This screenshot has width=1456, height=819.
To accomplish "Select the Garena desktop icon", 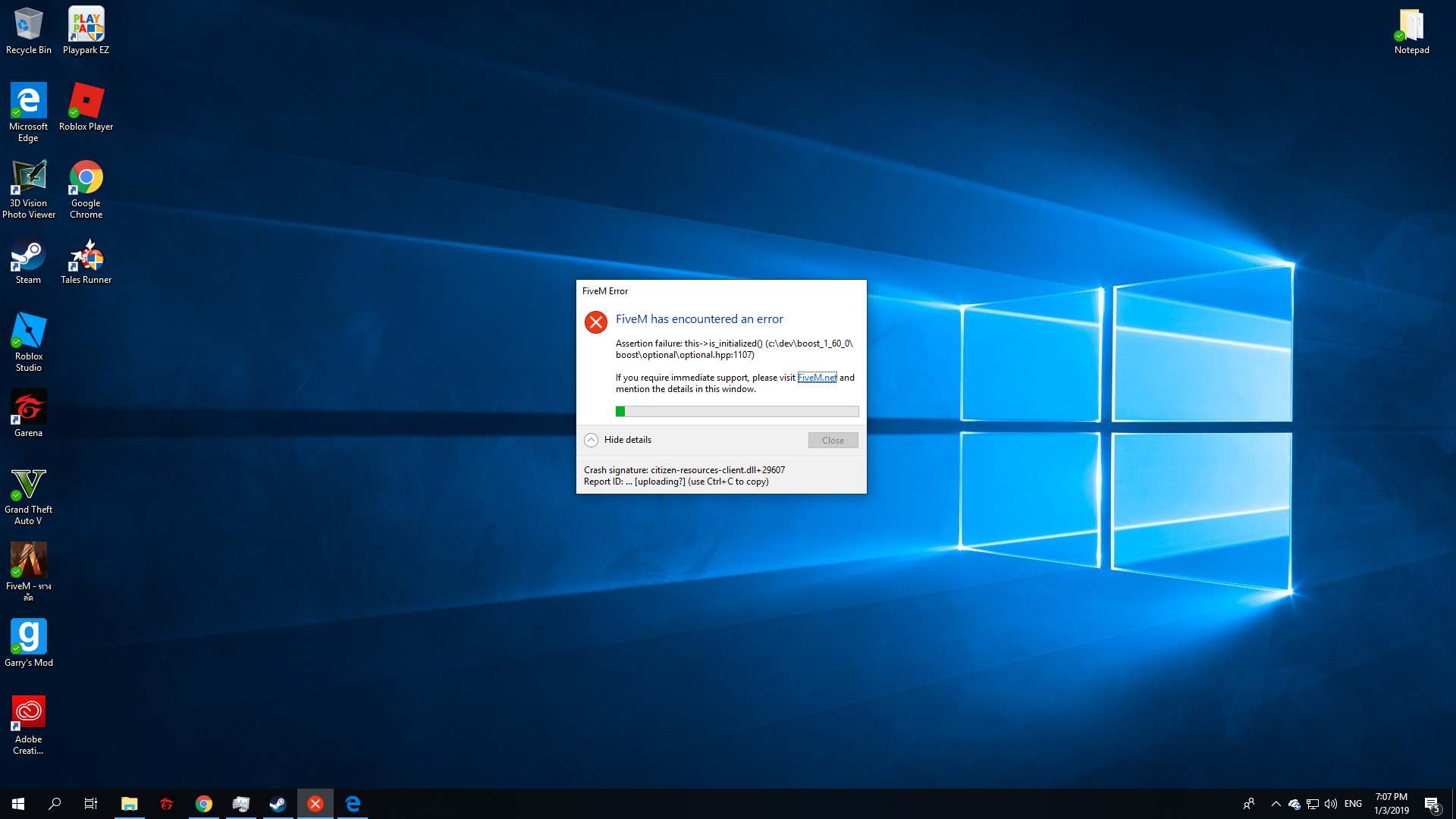I will [29, 413].
